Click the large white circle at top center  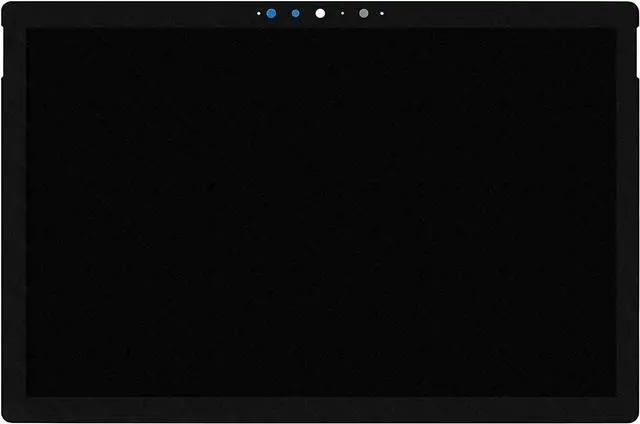pyautogui.click(x=320, y=14)
